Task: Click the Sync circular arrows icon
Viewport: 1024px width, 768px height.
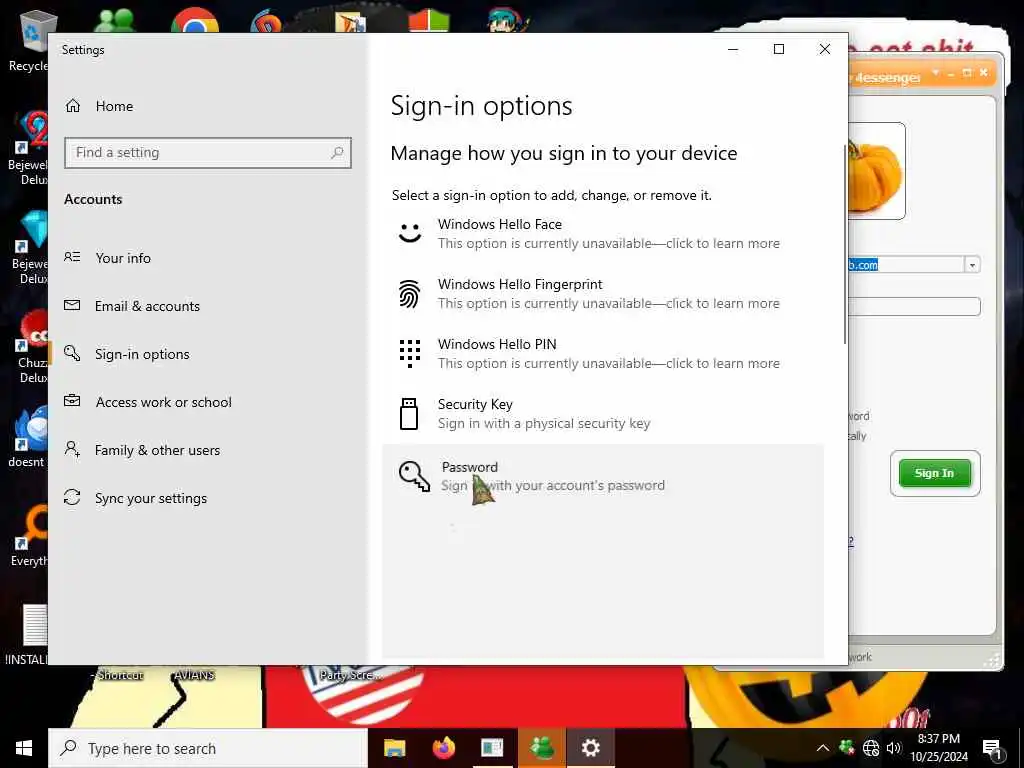Action: coord(72,497)
